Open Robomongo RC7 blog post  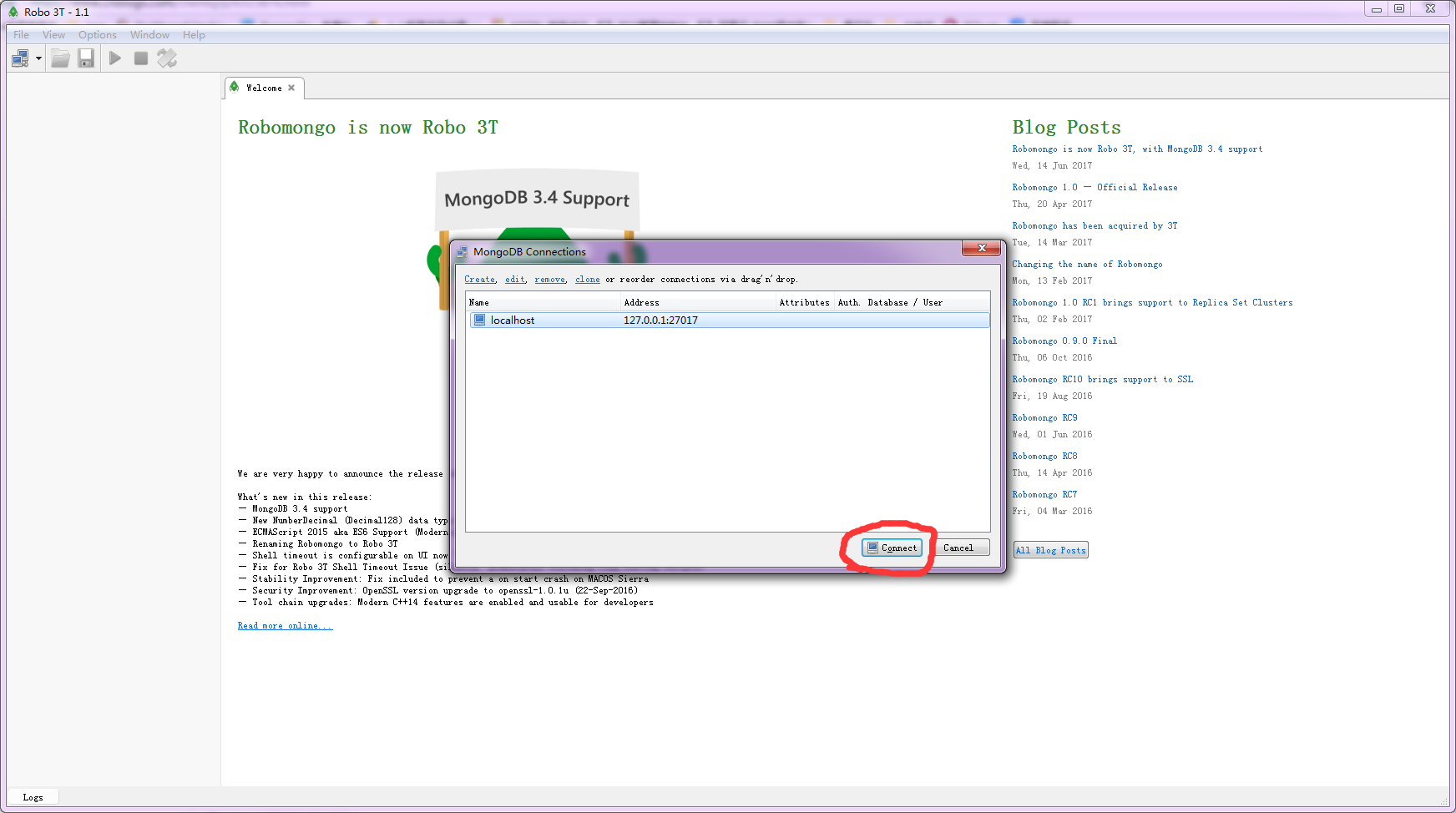[1044, 495]
